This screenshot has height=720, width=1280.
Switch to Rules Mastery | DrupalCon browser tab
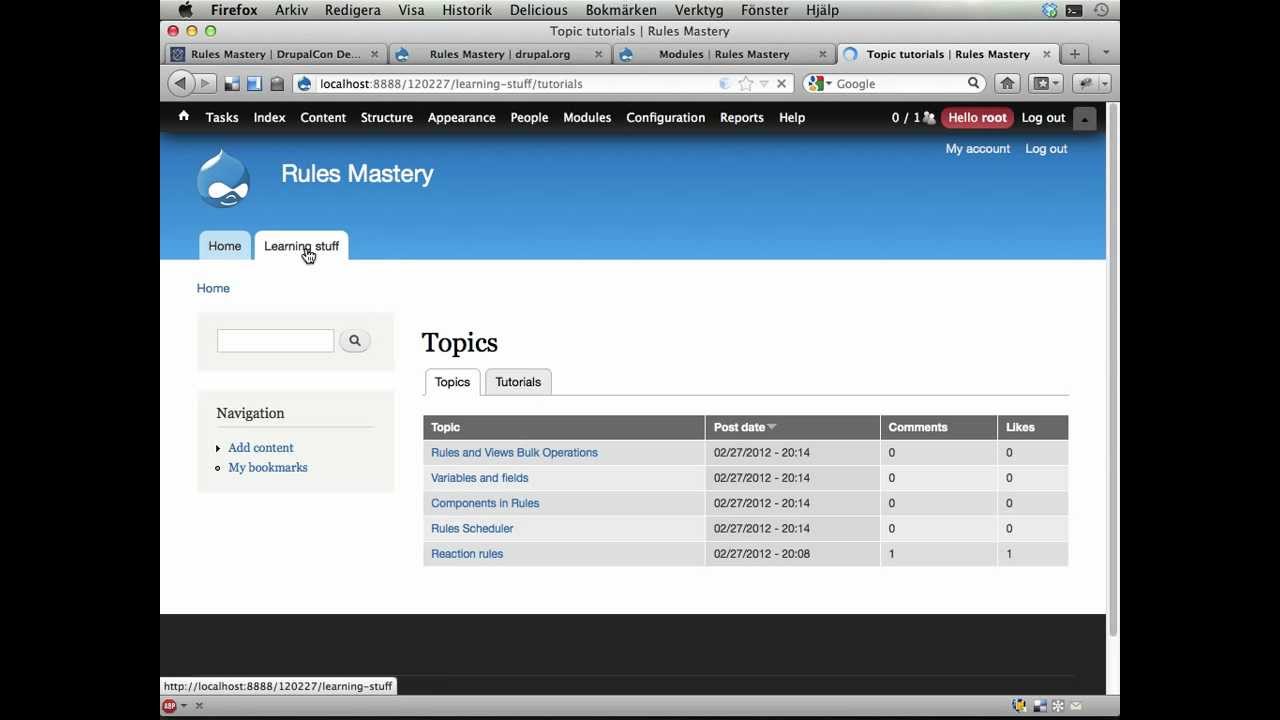[x=275, y=54]
